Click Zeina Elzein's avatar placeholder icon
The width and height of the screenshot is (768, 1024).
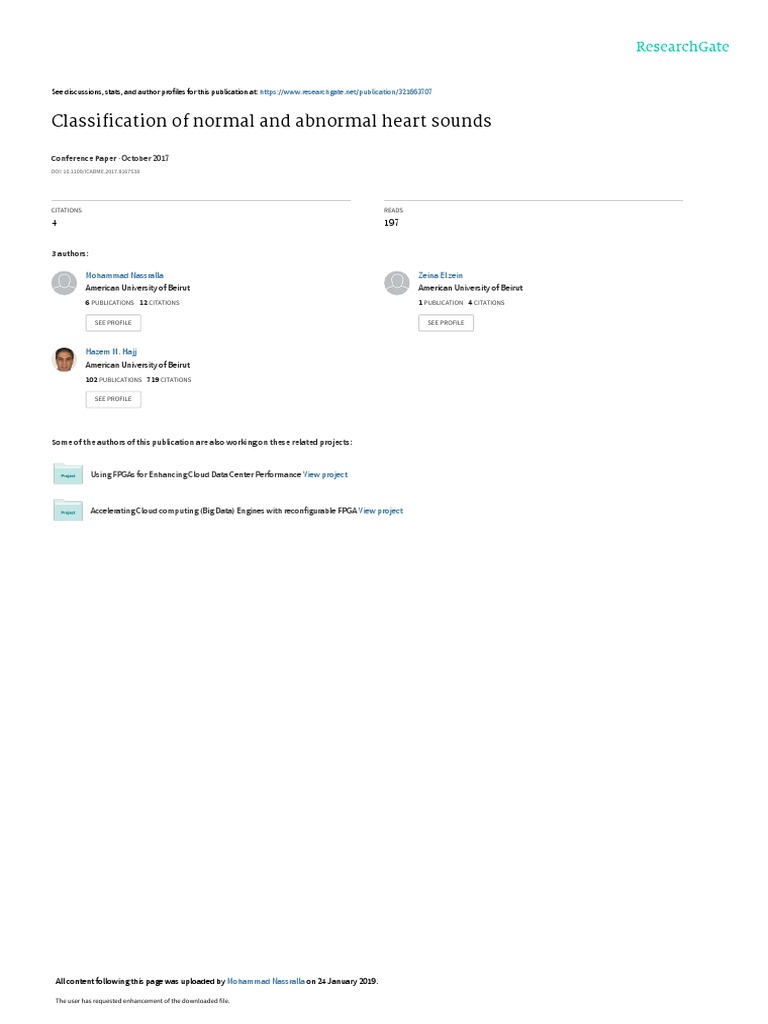pyautogui.click(x=396, y=283)
